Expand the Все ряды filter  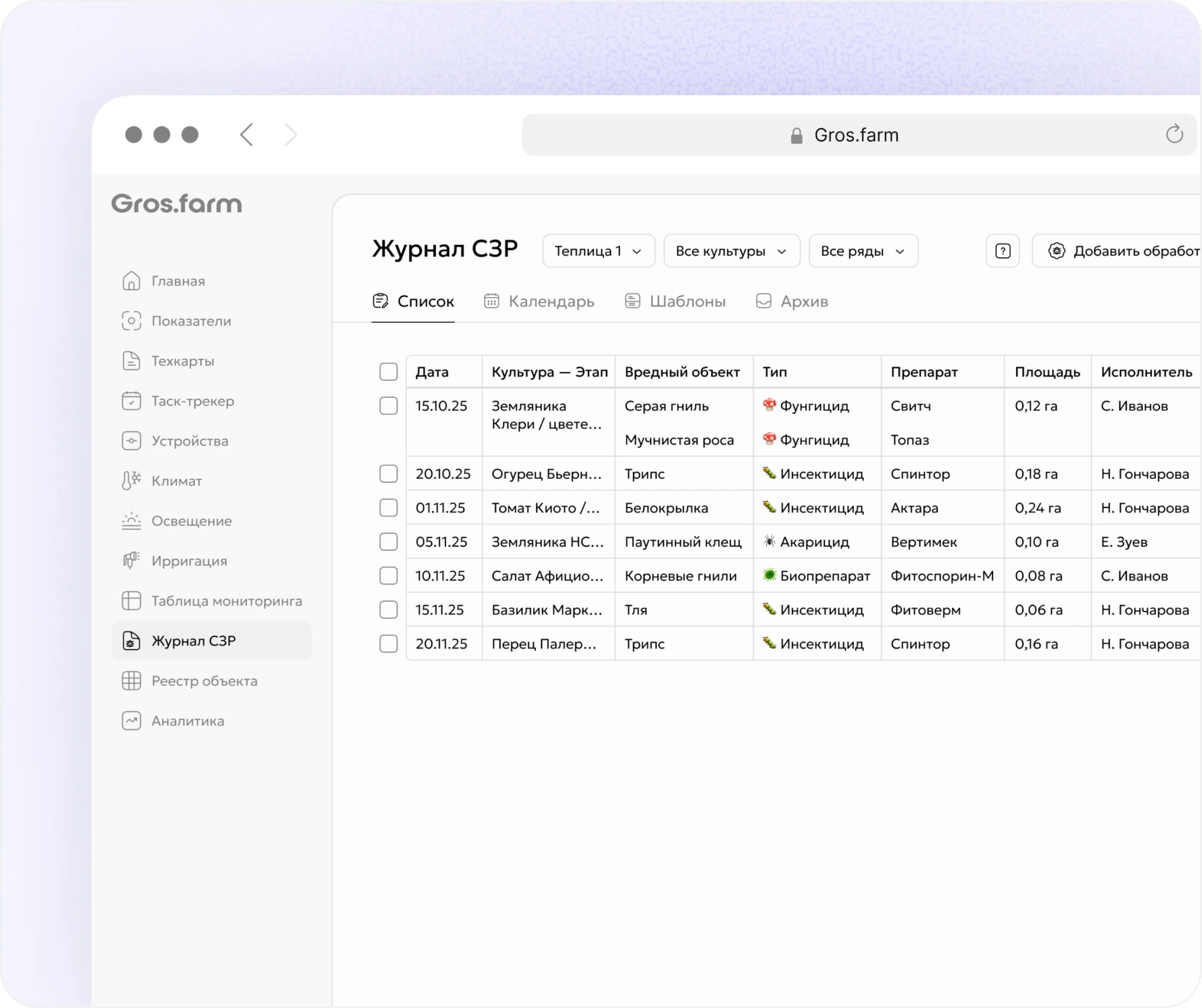863,251
